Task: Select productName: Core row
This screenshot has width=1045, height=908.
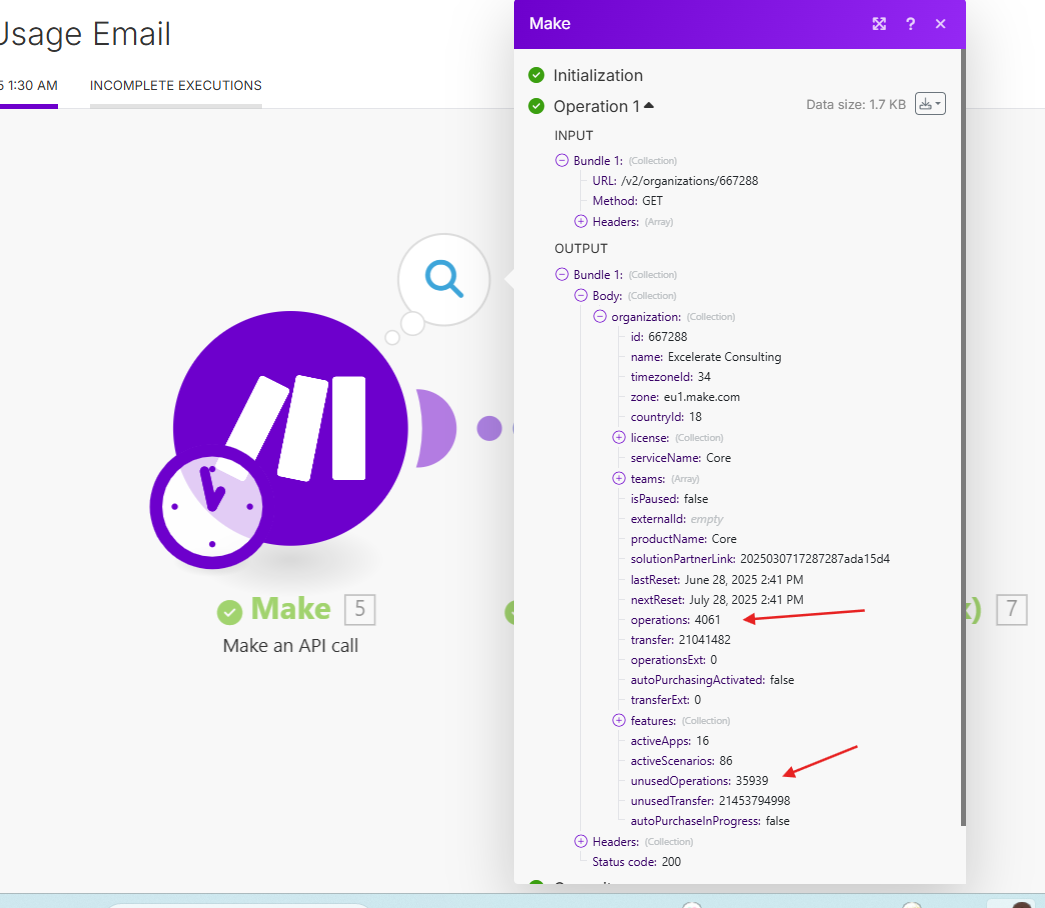Action: pyautogui.click(x=683, y=539)
